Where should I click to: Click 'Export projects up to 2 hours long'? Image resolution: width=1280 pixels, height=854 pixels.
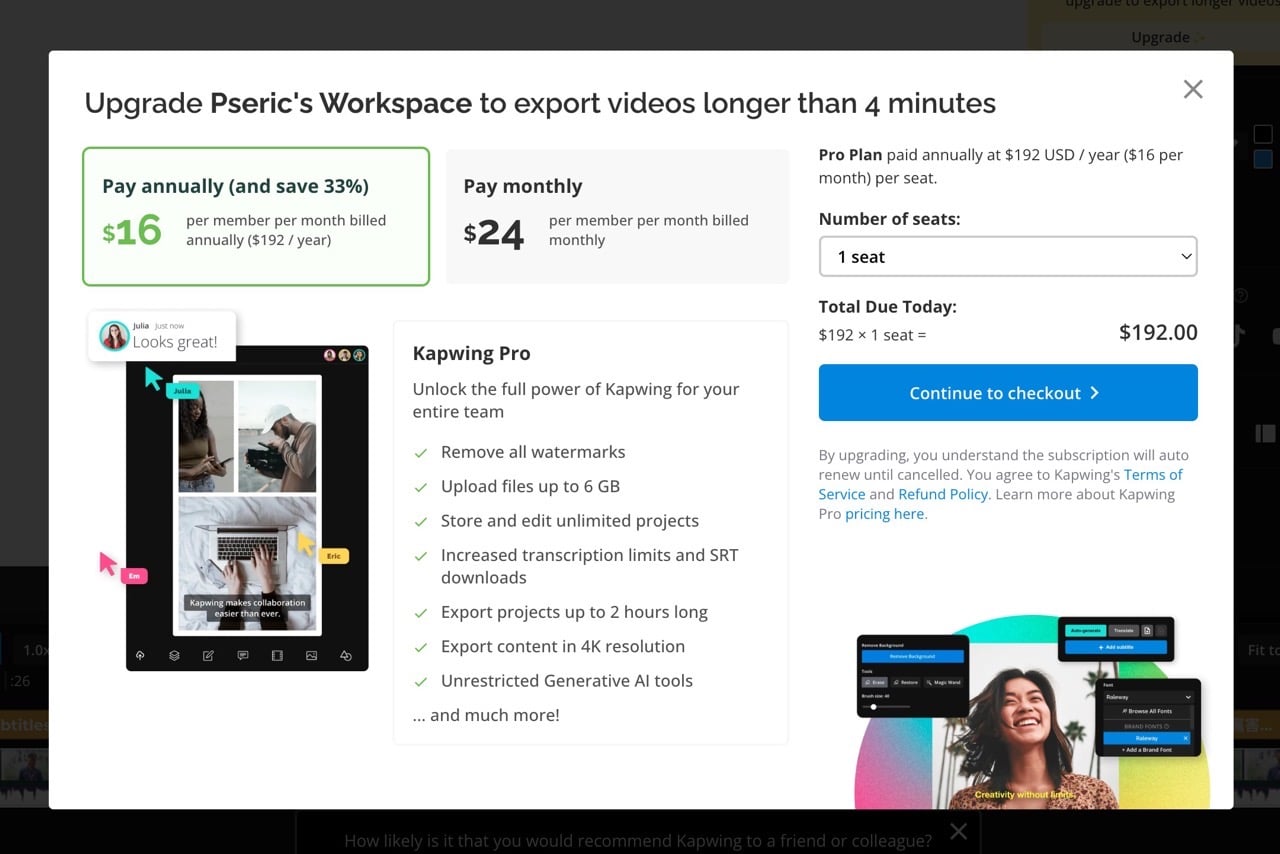tap(574, 612)
